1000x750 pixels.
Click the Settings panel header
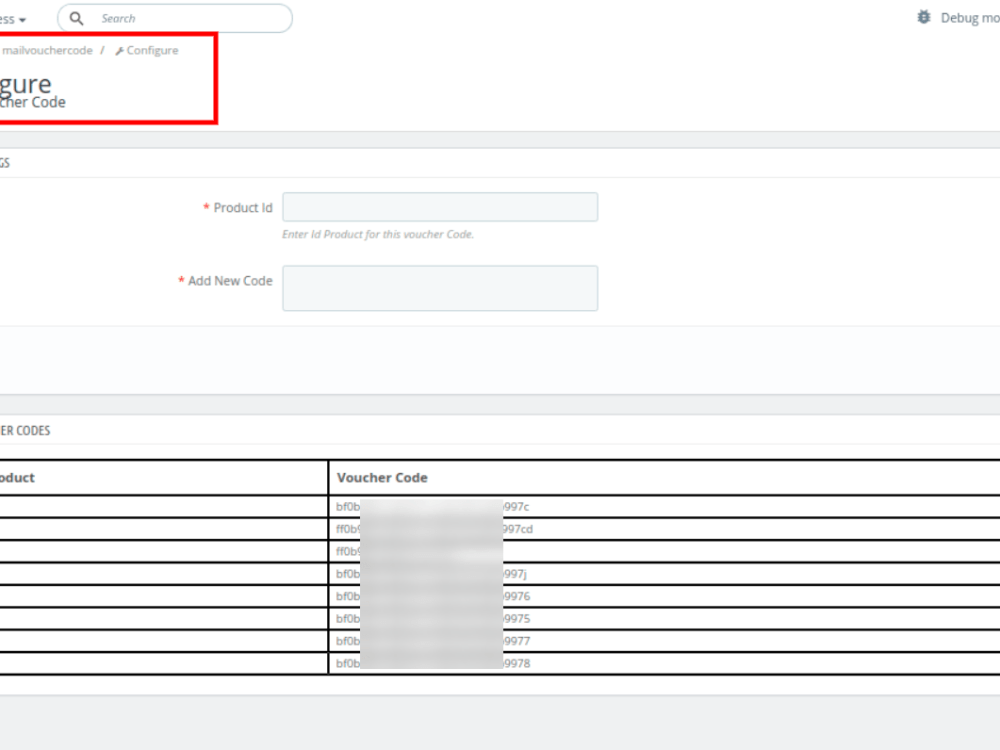click(5, 161)
